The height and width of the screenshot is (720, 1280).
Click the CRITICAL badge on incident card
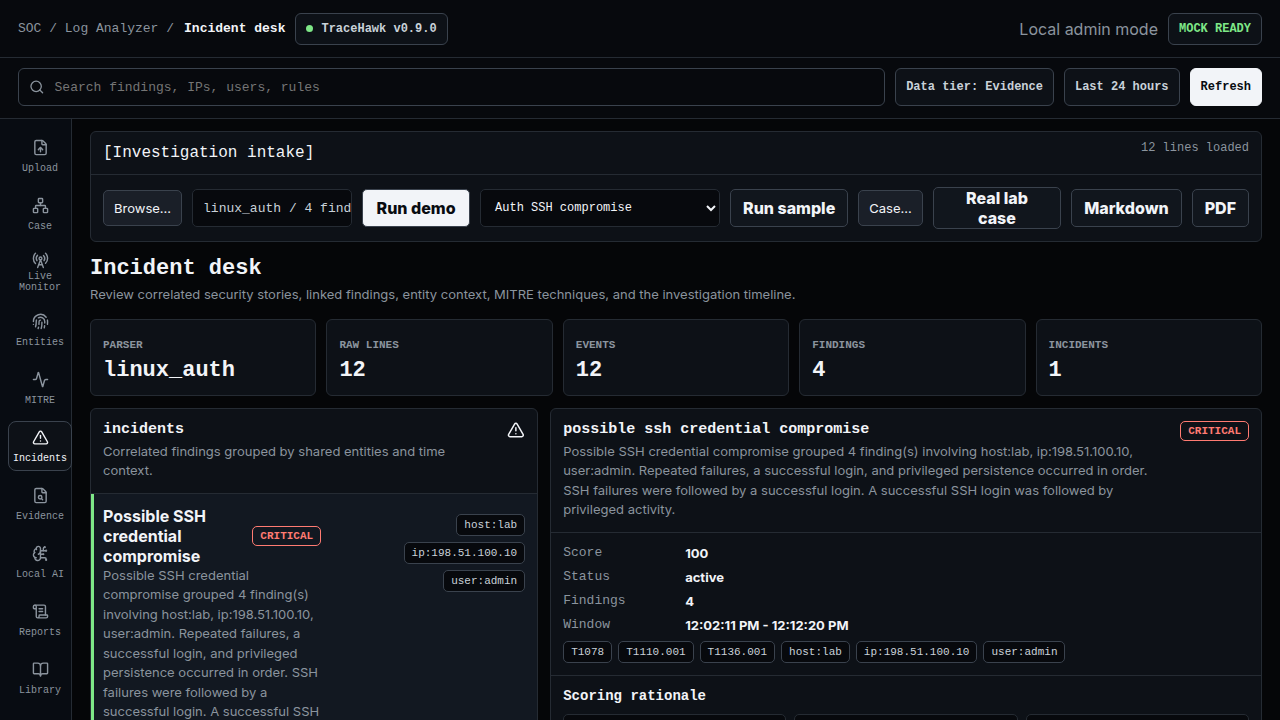[287, 536]
